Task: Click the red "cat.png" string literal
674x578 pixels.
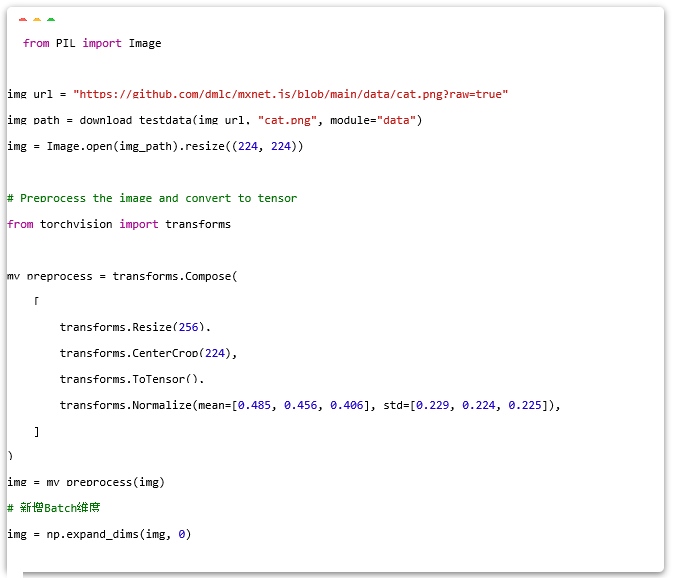Action: [x=288, y=120]
